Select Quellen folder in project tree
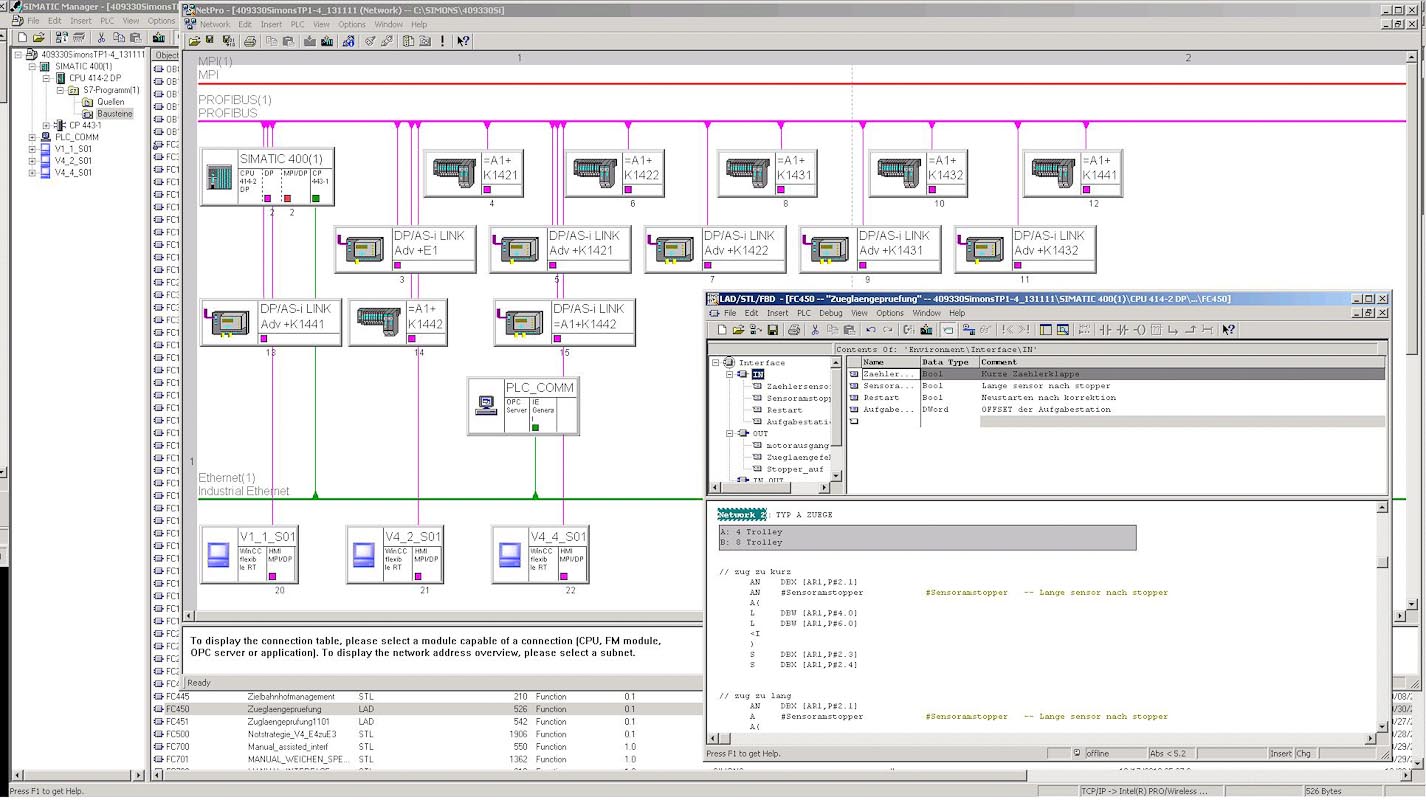Screen dimensions: 1426x800 (x=110, y=102)
